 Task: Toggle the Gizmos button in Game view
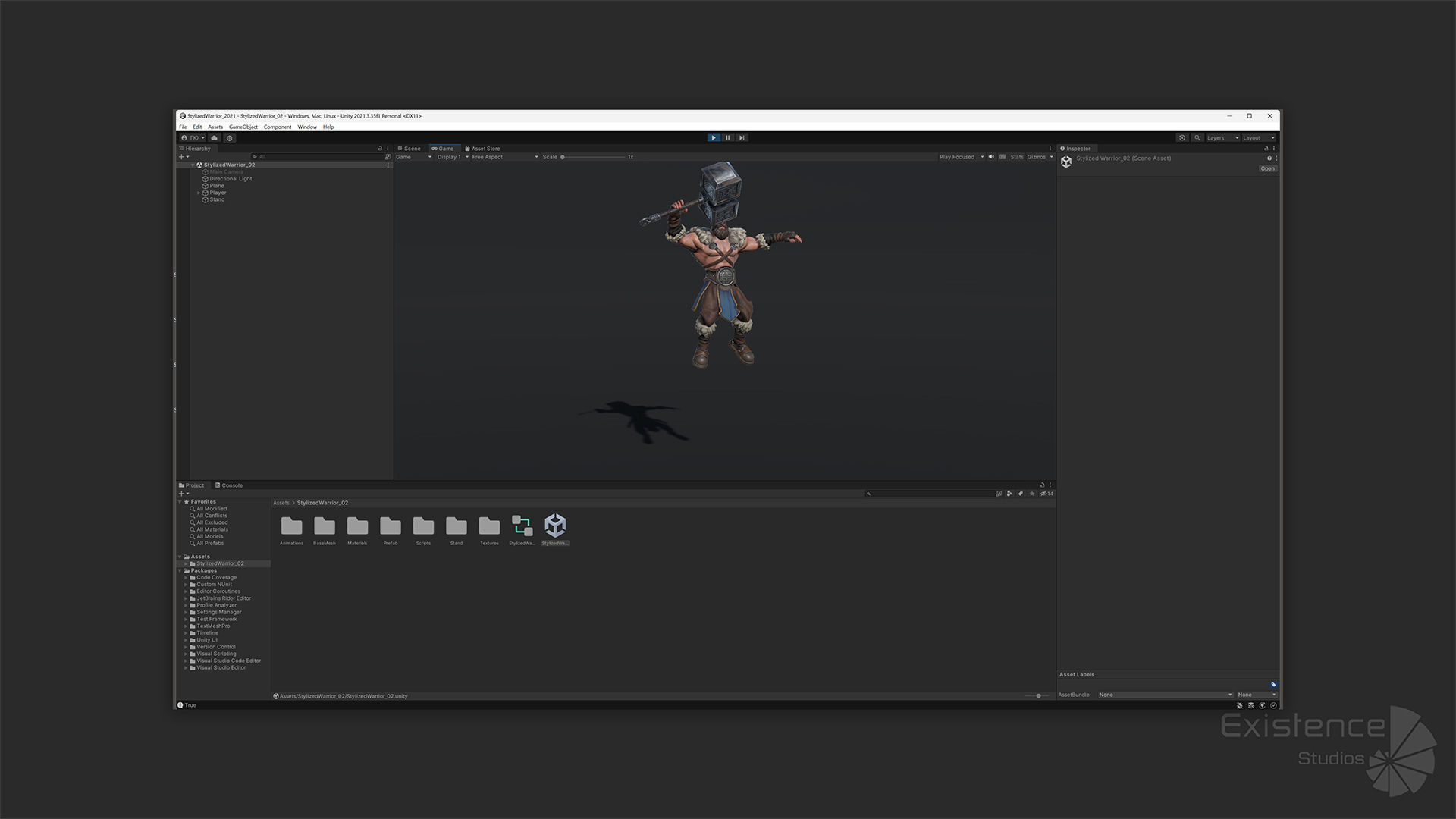[1036, 157]
